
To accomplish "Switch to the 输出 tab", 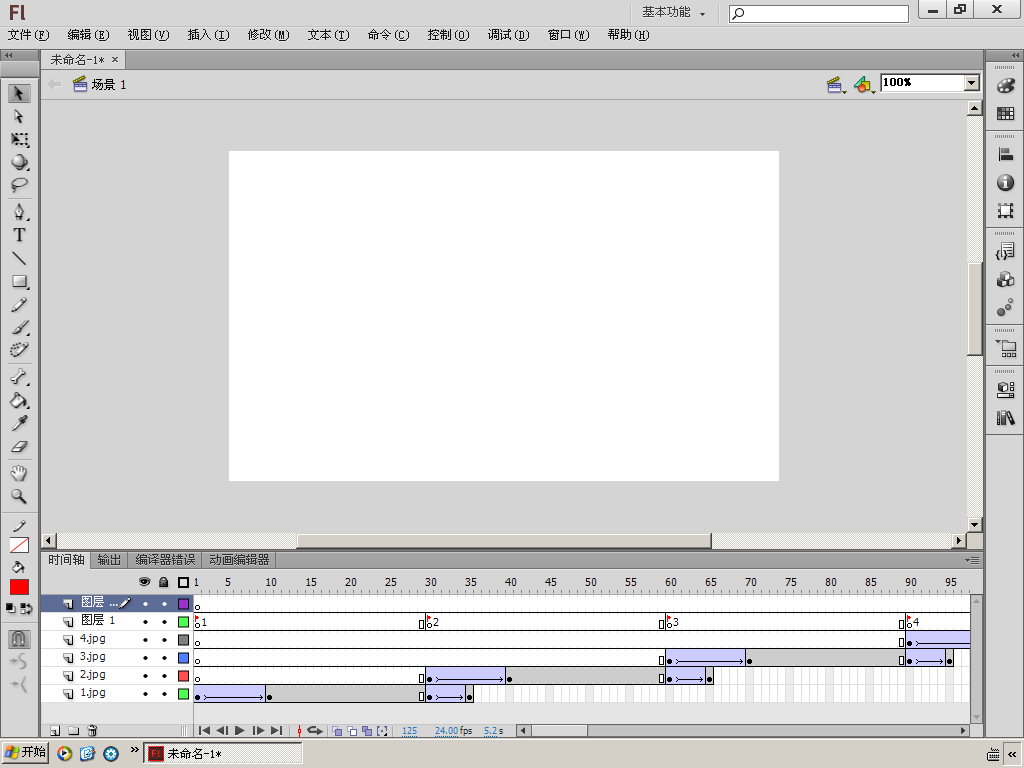I will coord(109,560).
